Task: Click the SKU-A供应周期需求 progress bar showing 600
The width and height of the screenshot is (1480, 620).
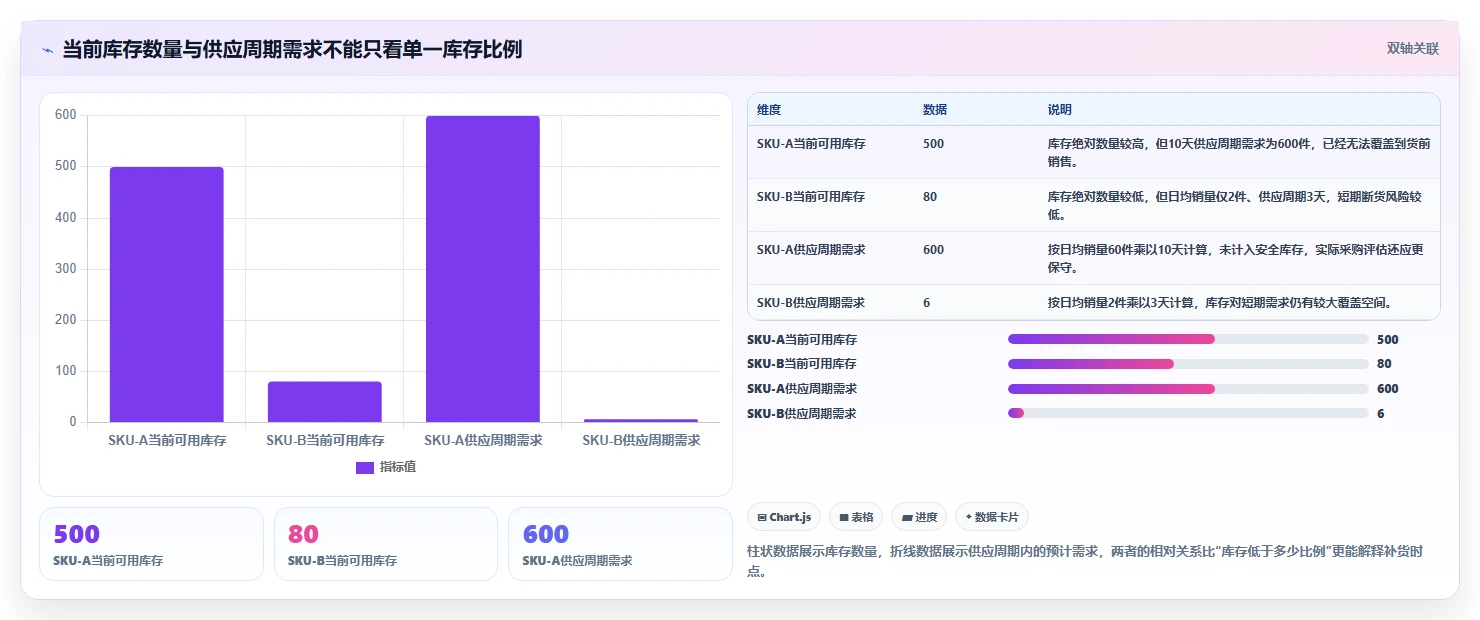Action: point(1188,389)
